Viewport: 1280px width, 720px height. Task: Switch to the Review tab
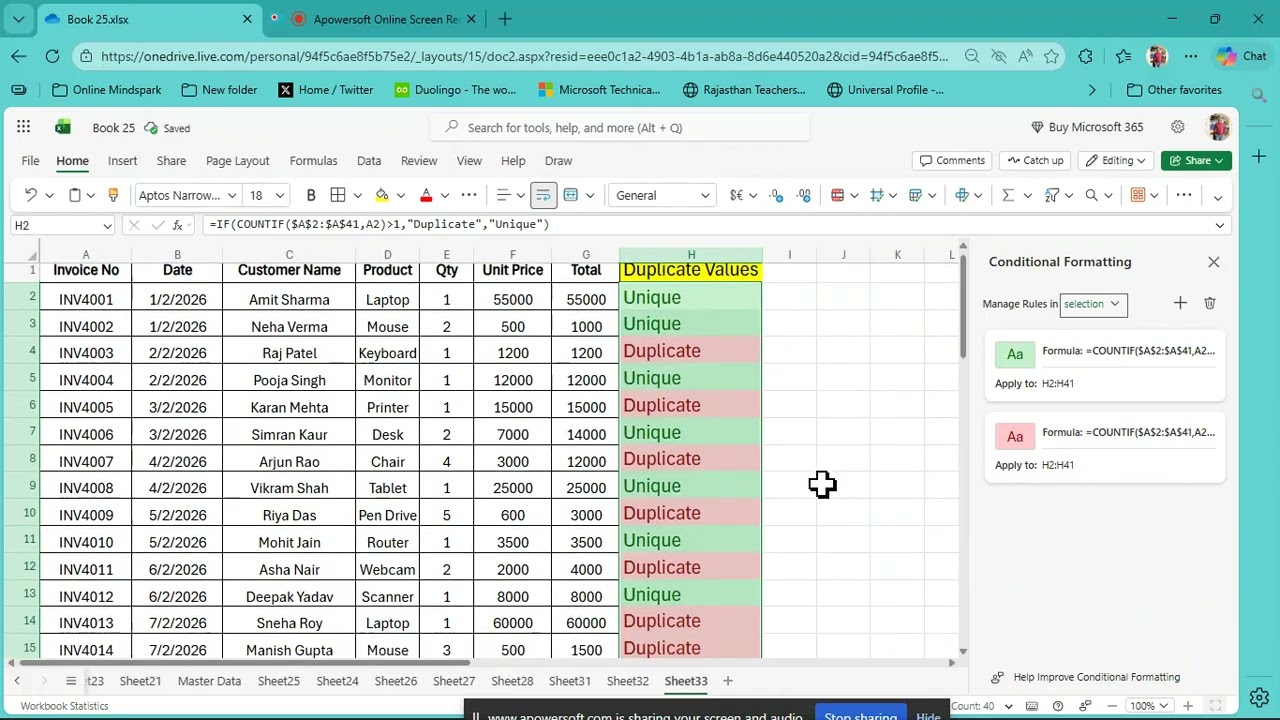coord(419,160)
